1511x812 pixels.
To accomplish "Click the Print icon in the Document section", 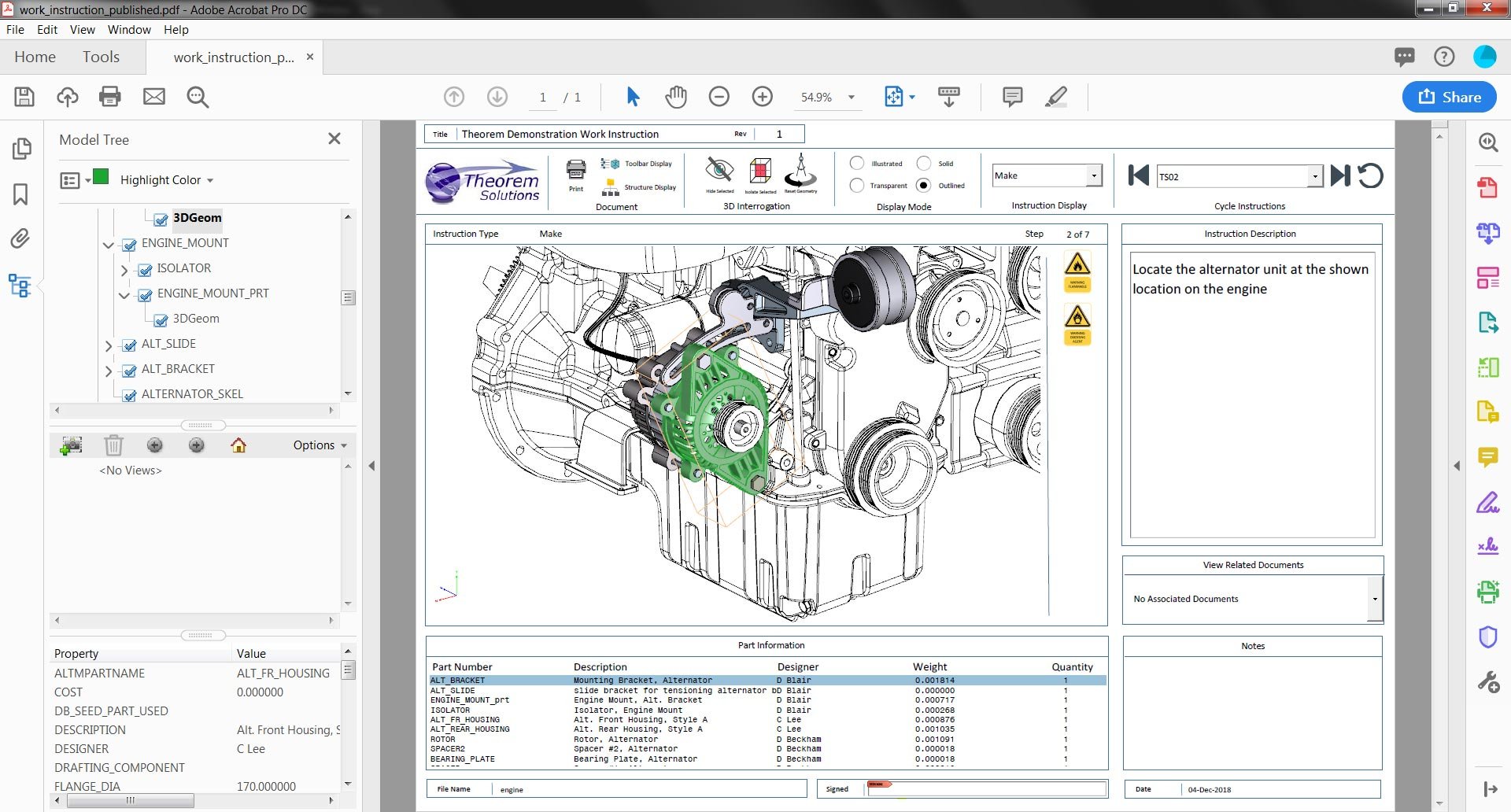I will tap(575, 172).
